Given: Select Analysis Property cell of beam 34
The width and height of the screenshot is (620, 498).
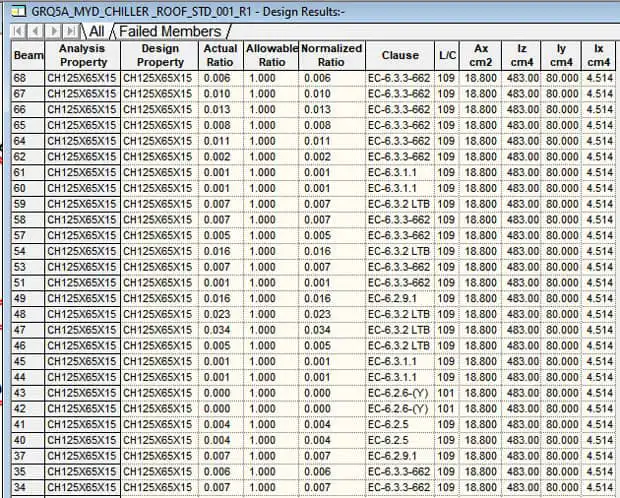Looking at the screenshot, I should coord(83,487).
